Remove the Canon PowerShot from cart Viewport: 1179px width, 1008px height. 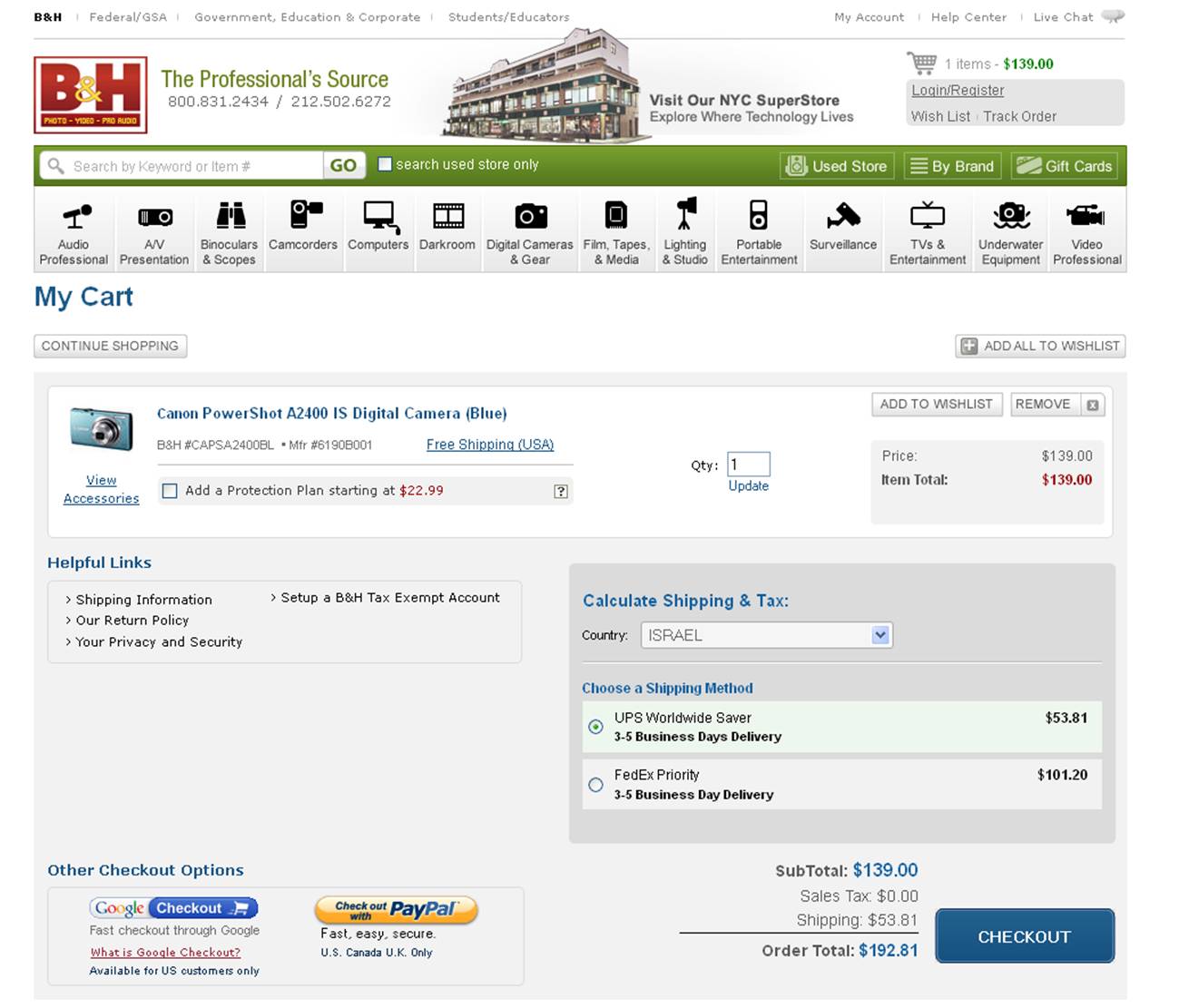[x=1057, y=404]
